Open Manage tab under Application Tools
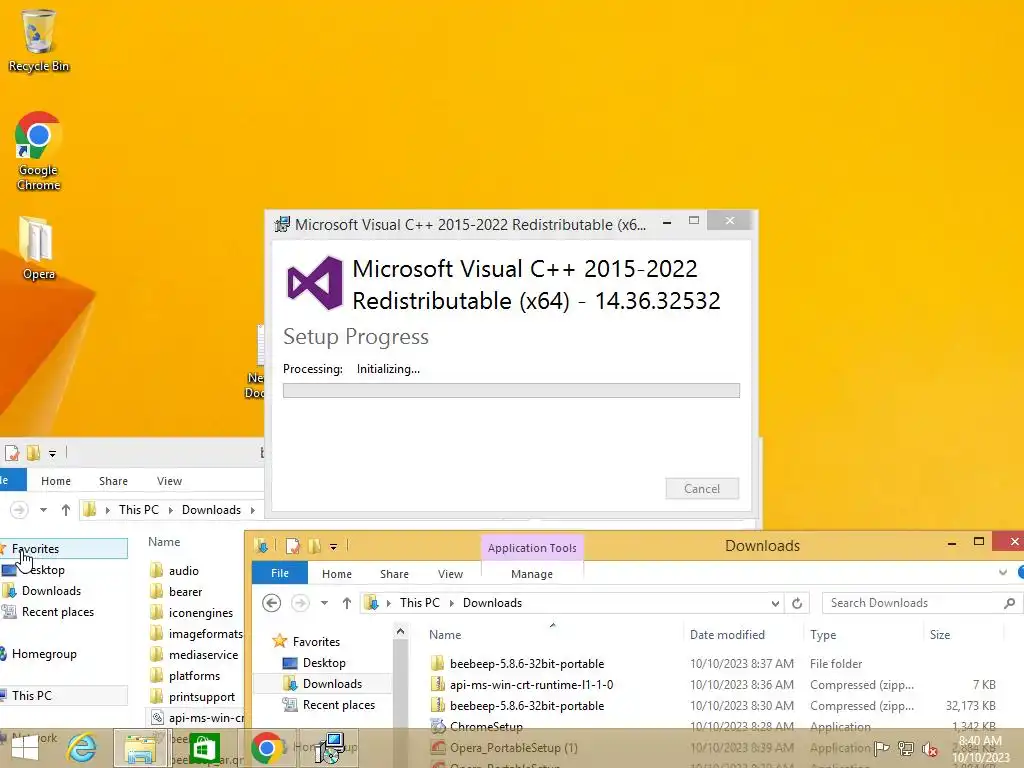This screenshot has height=768, width=1024. 532,573
